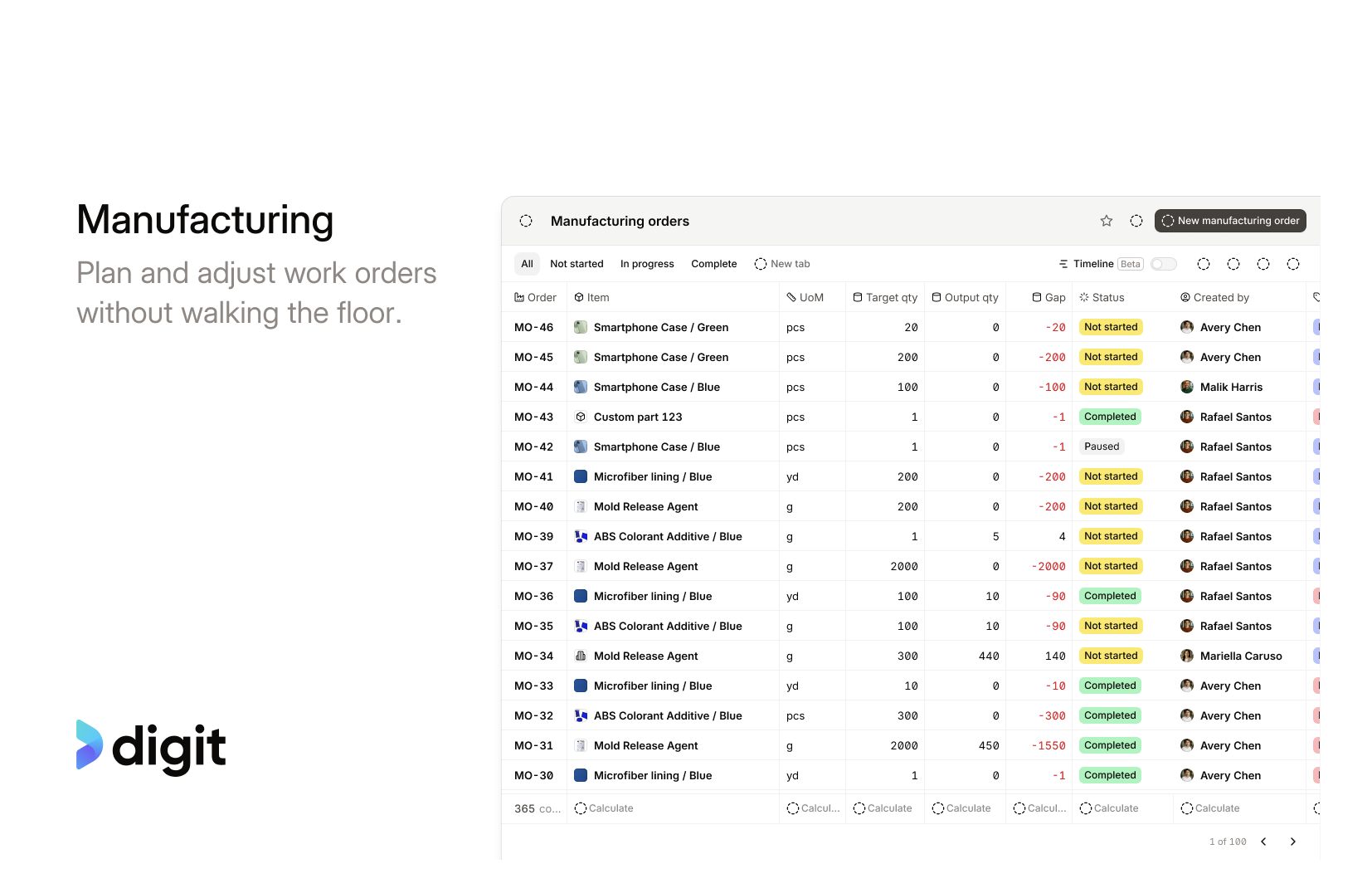Click blue swatch of MO-41 Microfiber lining
Screen dimensions: 1372x893
click(581, 476)
